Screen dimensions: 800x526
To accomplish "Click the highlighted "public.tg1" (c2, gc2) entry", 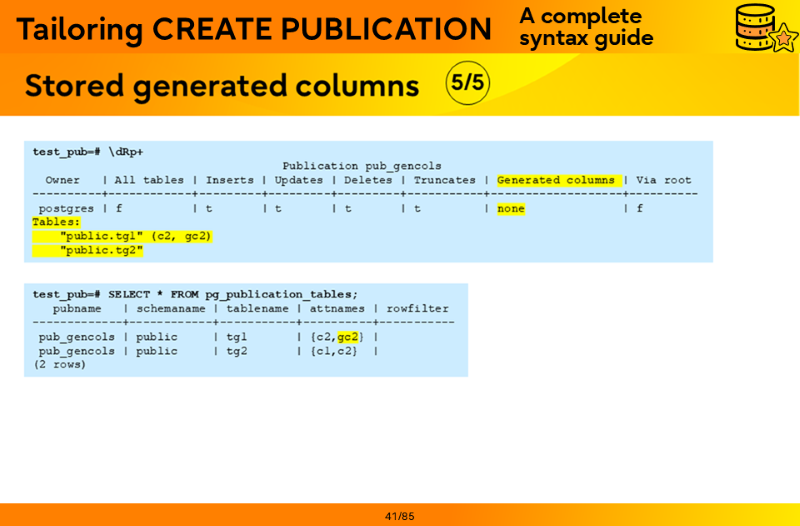I will point(135,236).
